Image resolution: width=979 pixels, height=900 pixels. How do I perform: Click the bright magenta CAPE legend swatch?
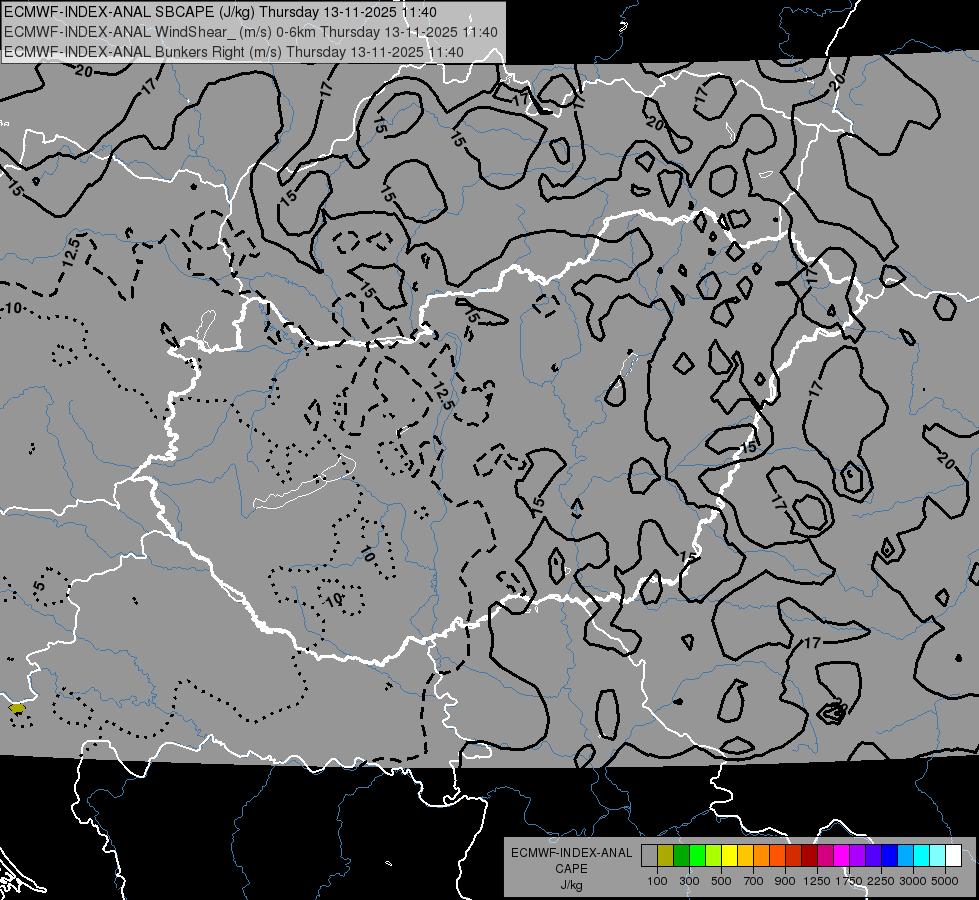click(x=842, y=856)
